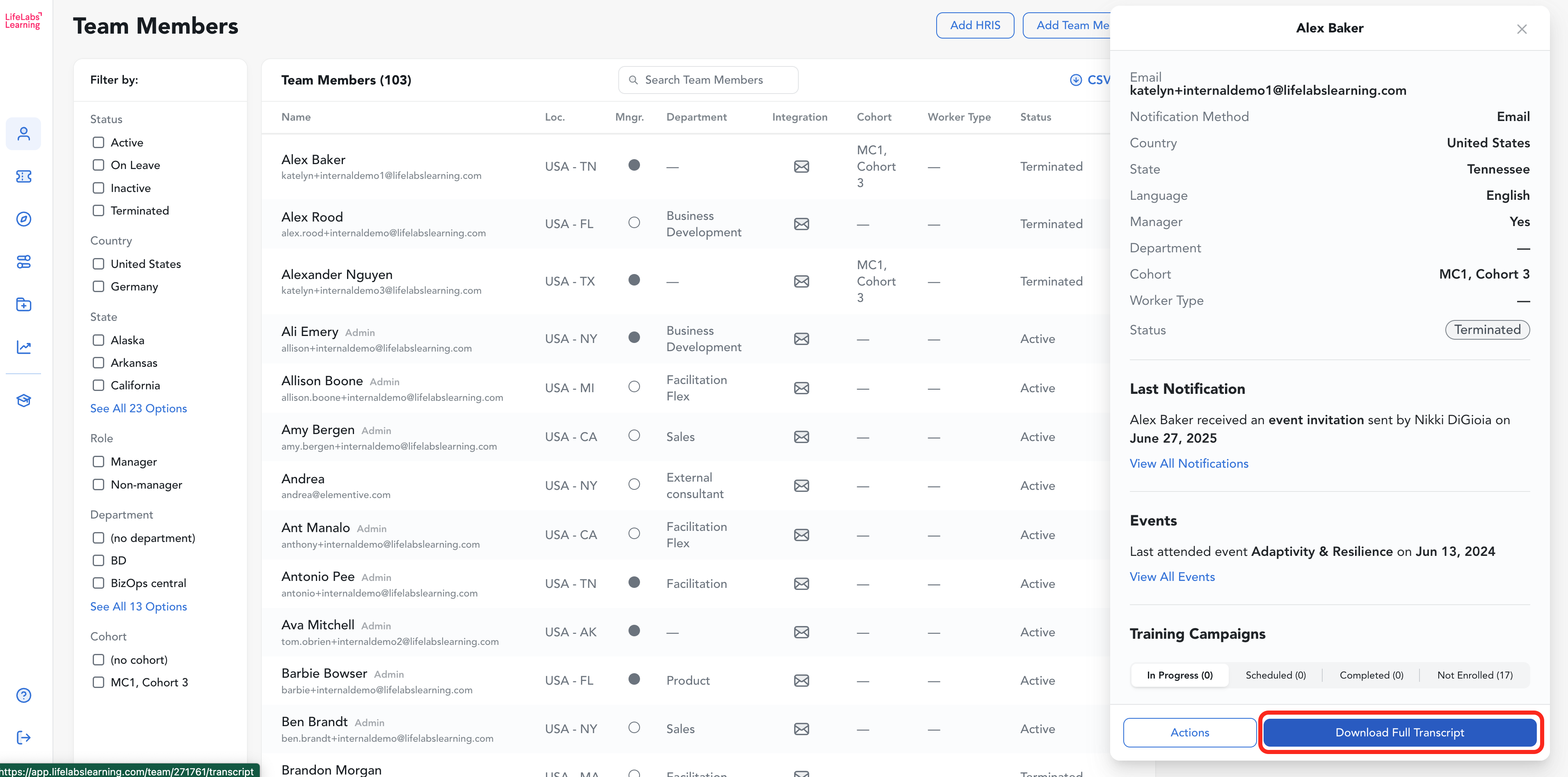The height and width of the screenshot is (777, 1568).
Task: Click the Search Team Members field
Action: (708, 80)
